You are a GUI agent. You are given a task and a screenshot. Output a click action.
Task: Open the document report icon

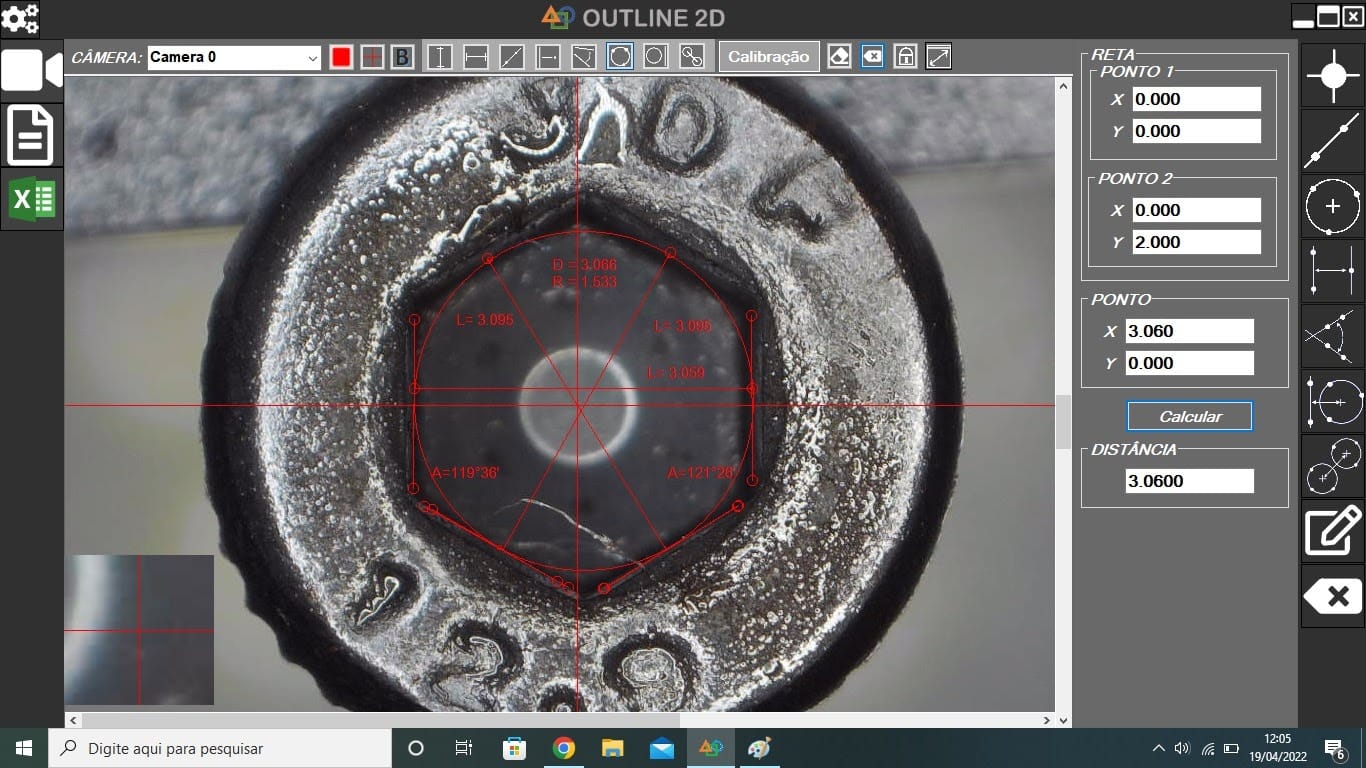pyautogui.click(x=31, y=134)
